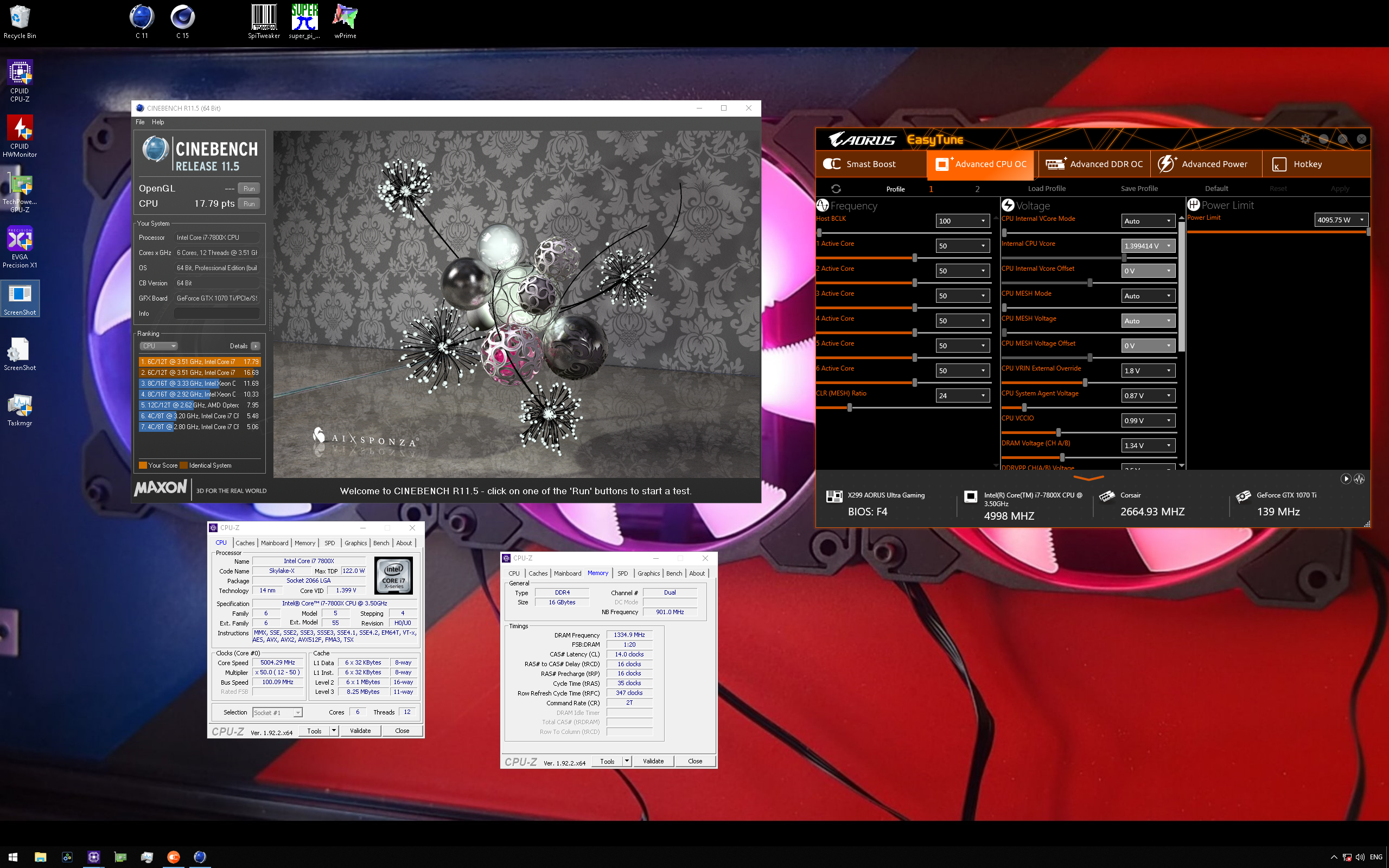Click the orange EasyTune taskbar icon
The image size is (1389, 868).
coord(173,857)
